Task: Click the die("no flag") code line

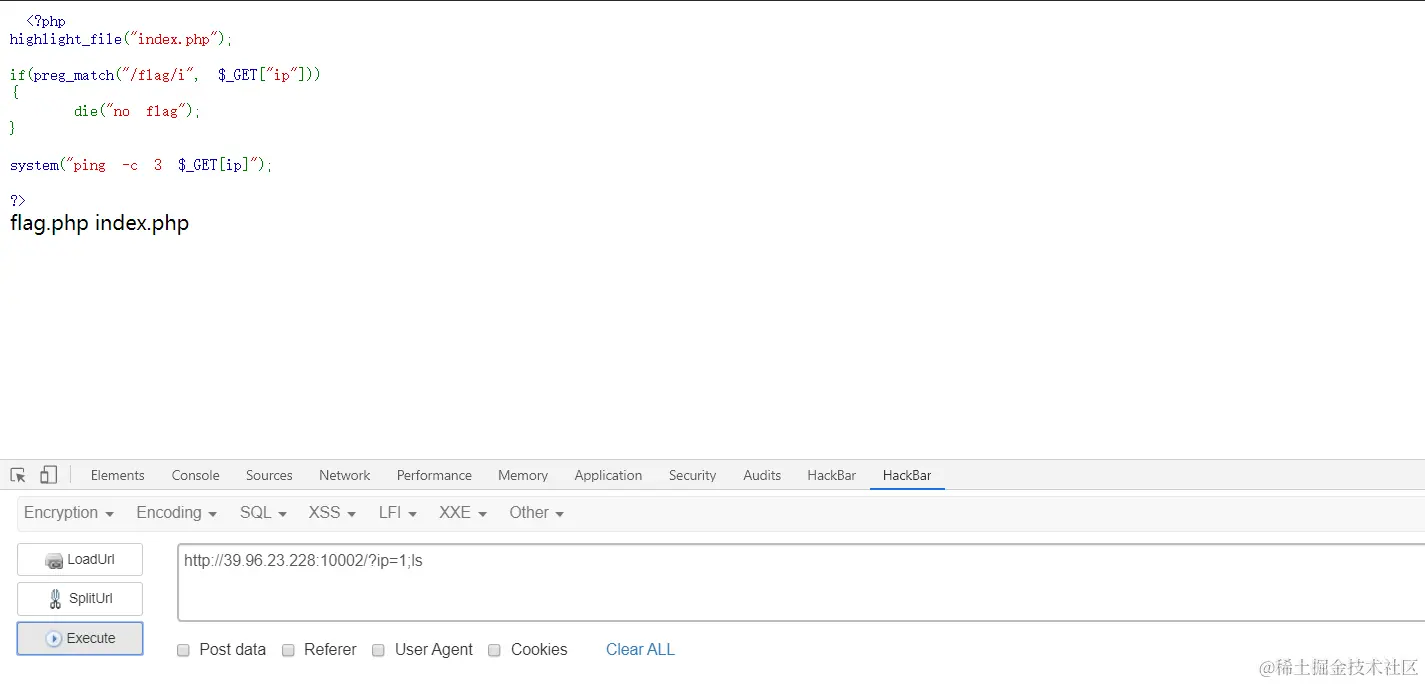Action: pyautogui.click(x=137, y=111)
